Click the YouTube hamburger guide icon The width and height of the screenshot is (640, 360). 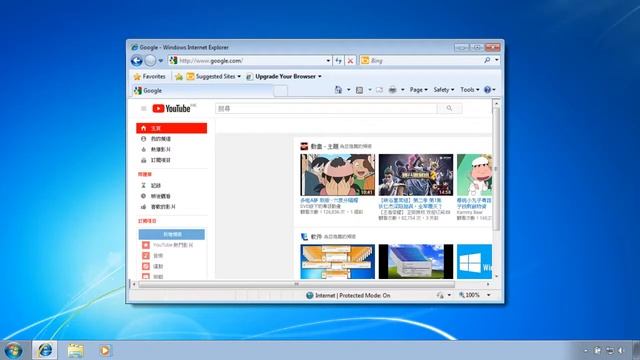(144, 109)
